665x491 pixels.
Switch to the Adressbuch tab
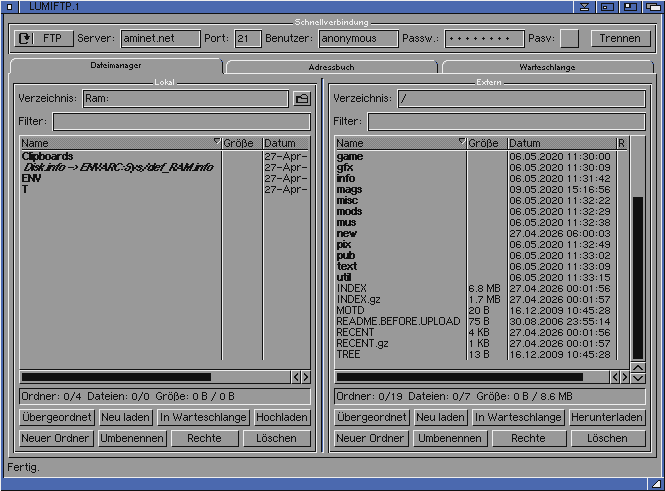point(331,67)
